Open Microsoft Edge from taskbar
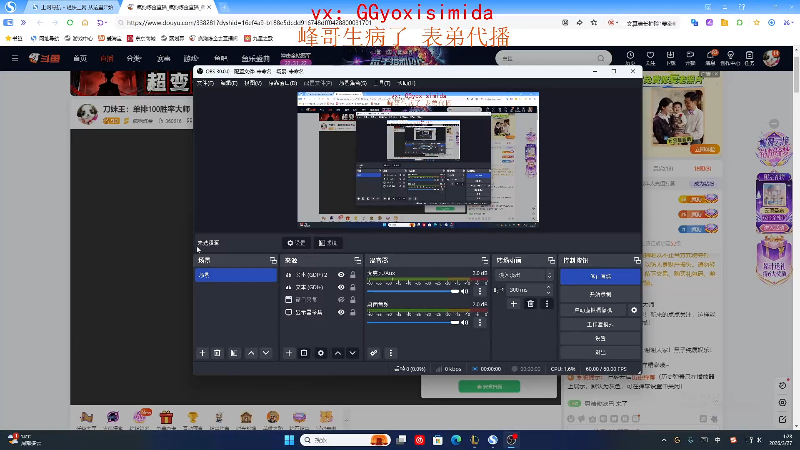The image size is (800, 450). click(x=456, y=440)
